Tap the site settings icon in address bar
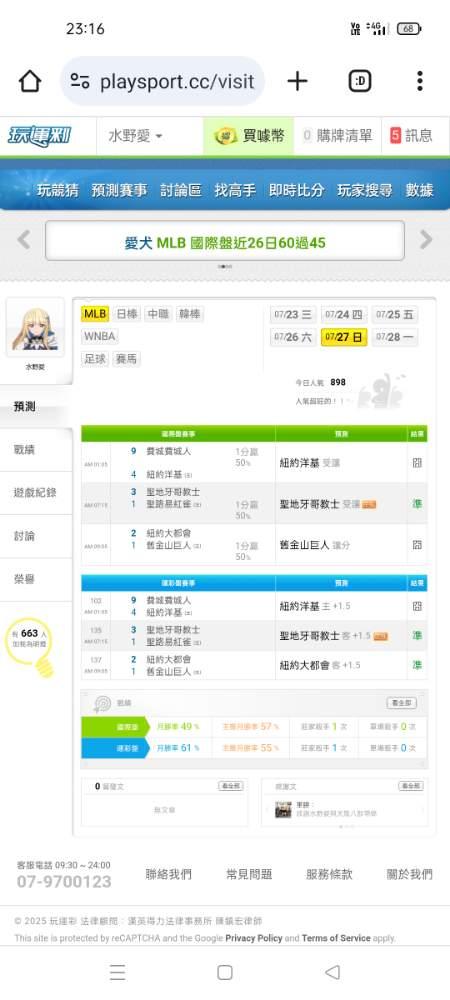Viewport: 450px width, 1000px height. (x=80, y=81)
